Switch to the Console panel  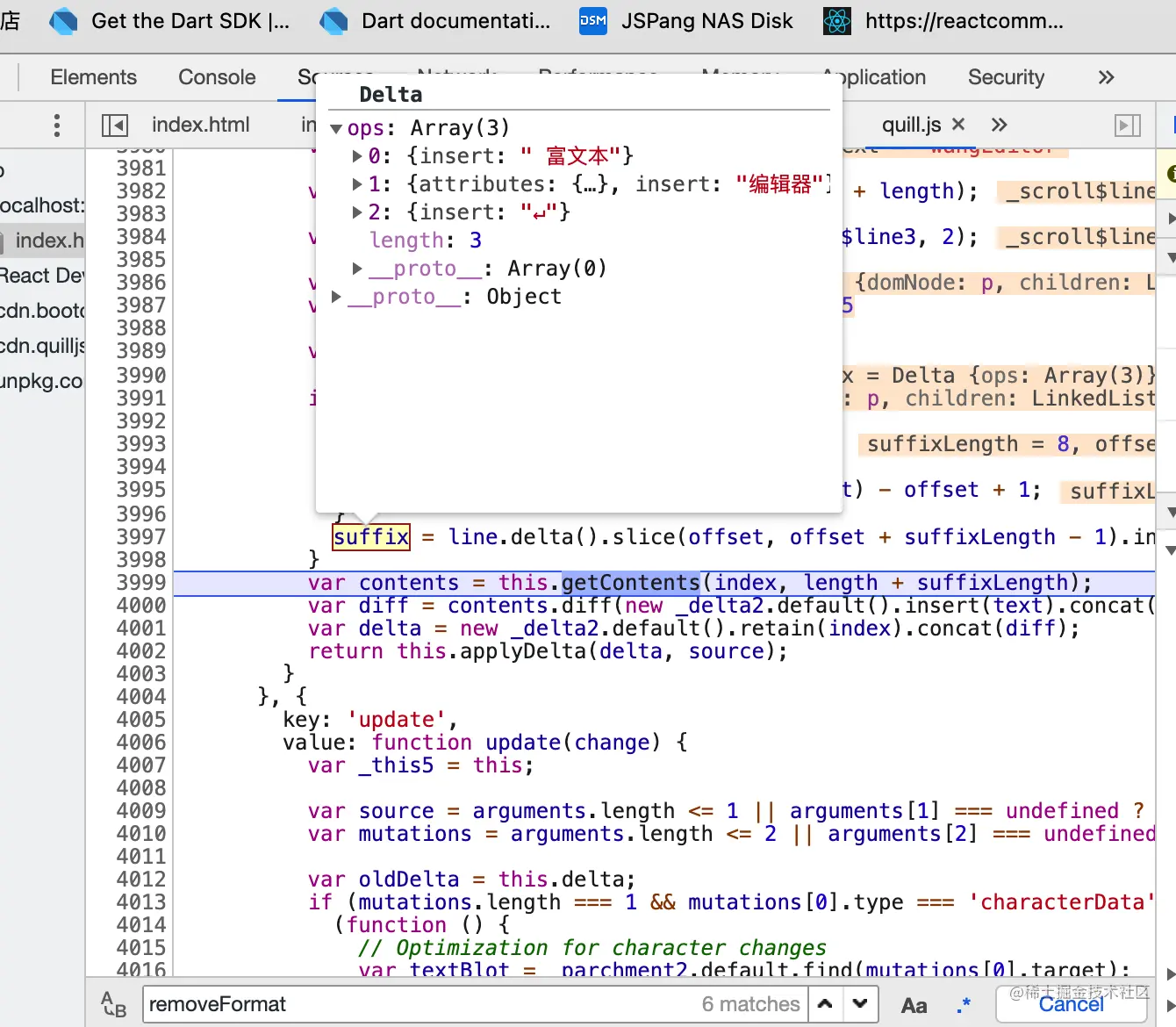tap(217, 77)
